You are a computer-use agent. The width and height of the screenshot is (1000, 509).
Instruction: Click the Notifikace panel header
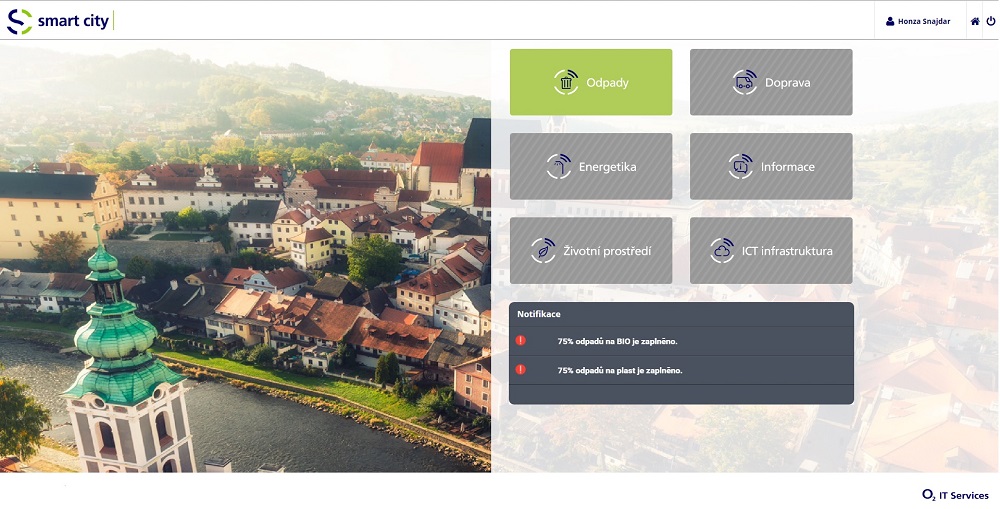click(681, 314)
